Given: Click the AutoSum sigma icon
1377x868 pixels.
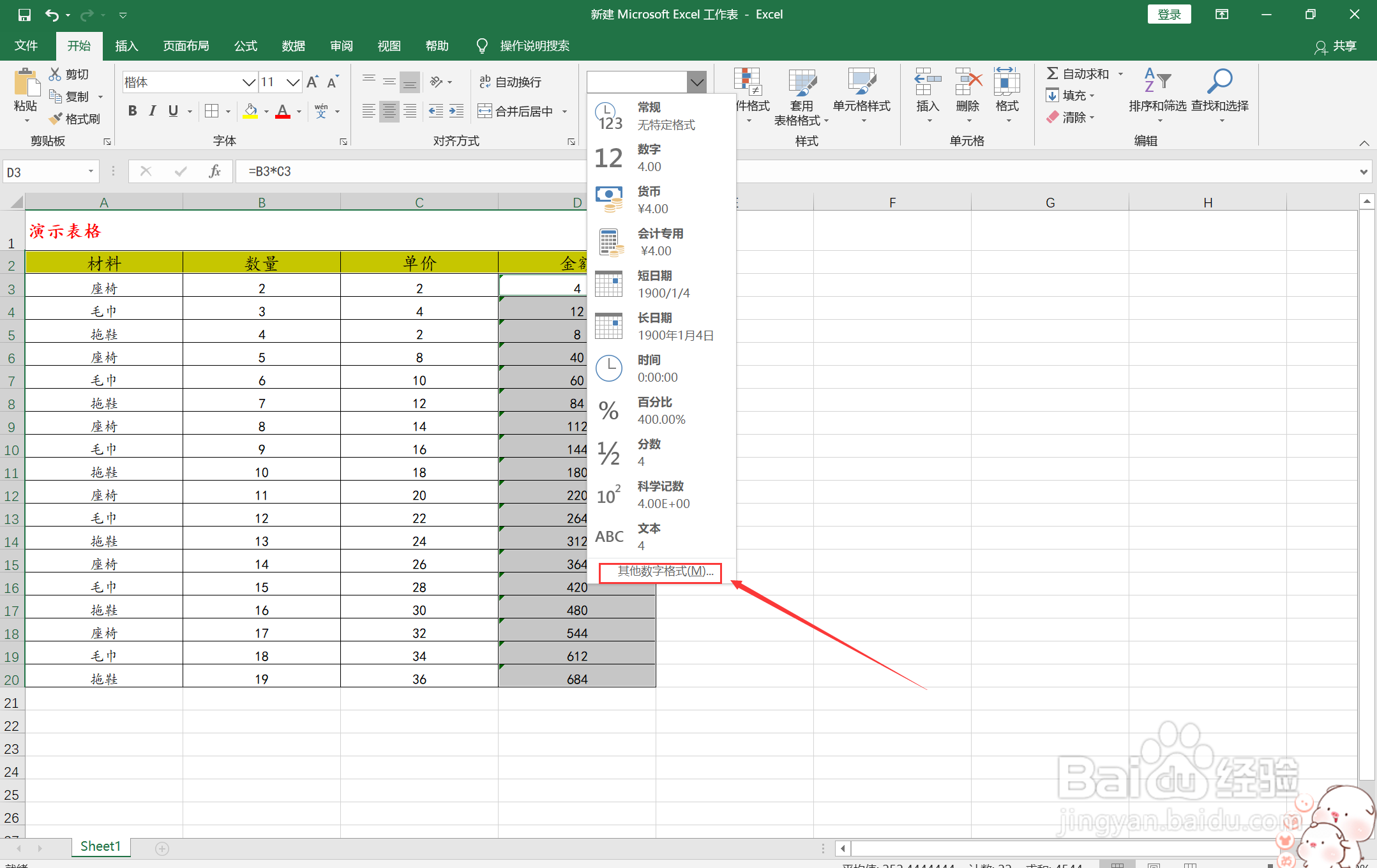Looking at the screenshot, I should (x=1052, y=73).
